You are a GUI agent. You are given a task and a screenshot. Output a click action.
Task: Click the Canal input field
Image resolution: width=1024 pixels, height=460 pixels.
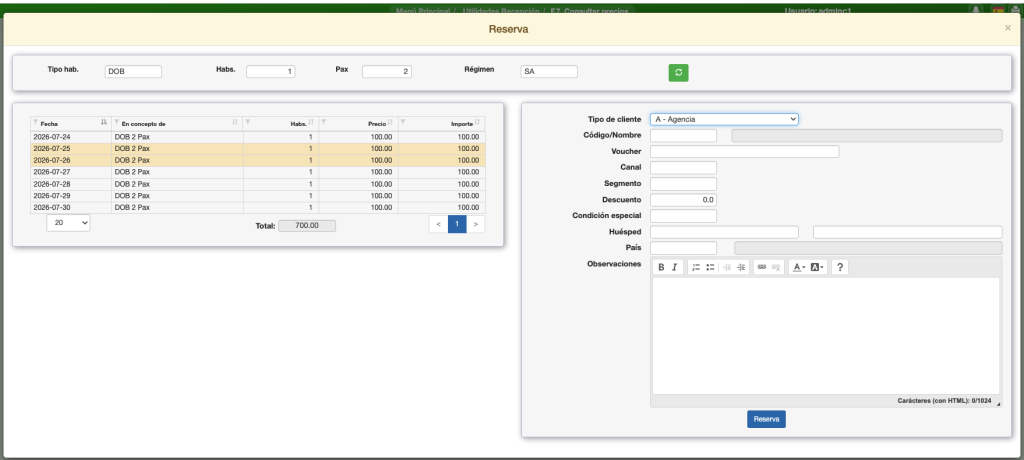(x=683, y=168)
